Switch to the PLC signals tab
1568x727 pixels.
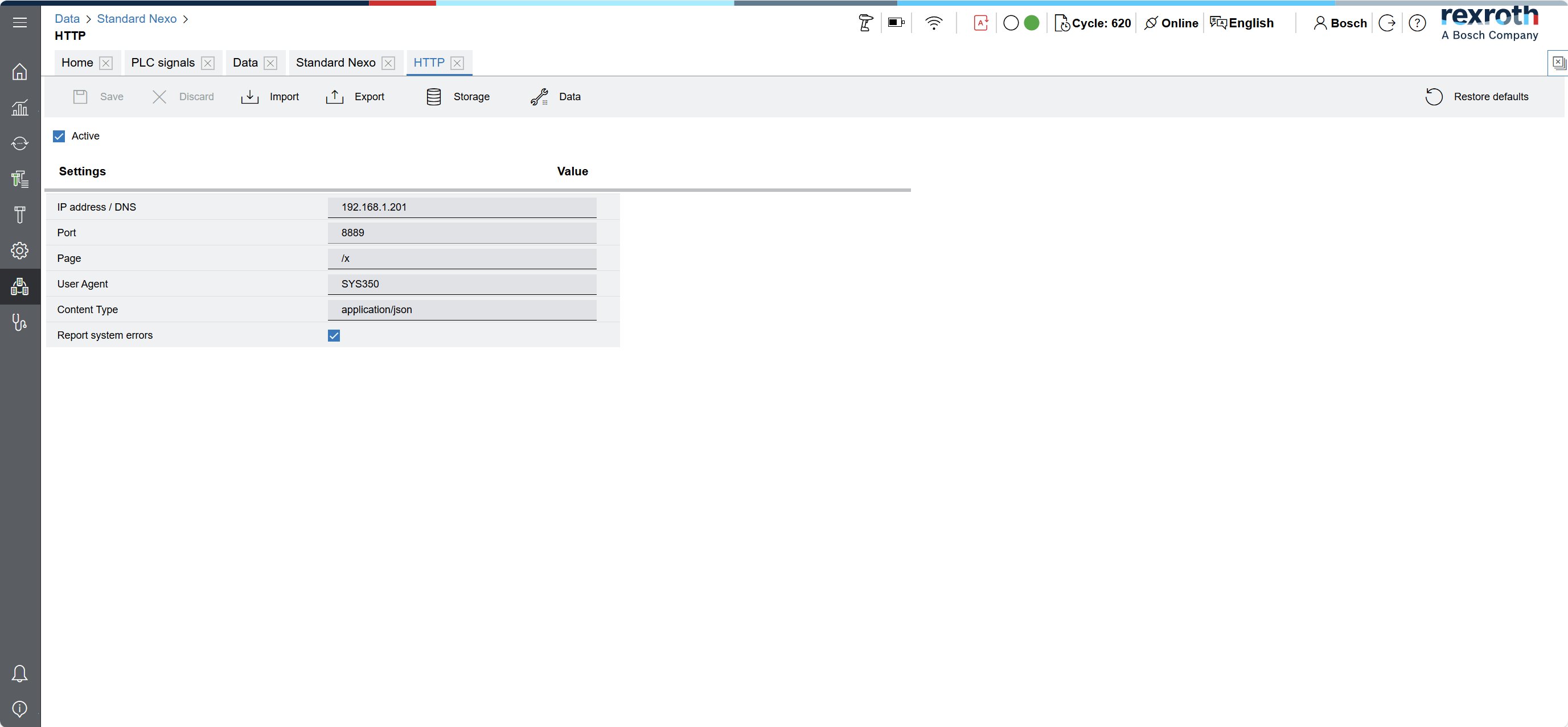pos(163,63)
